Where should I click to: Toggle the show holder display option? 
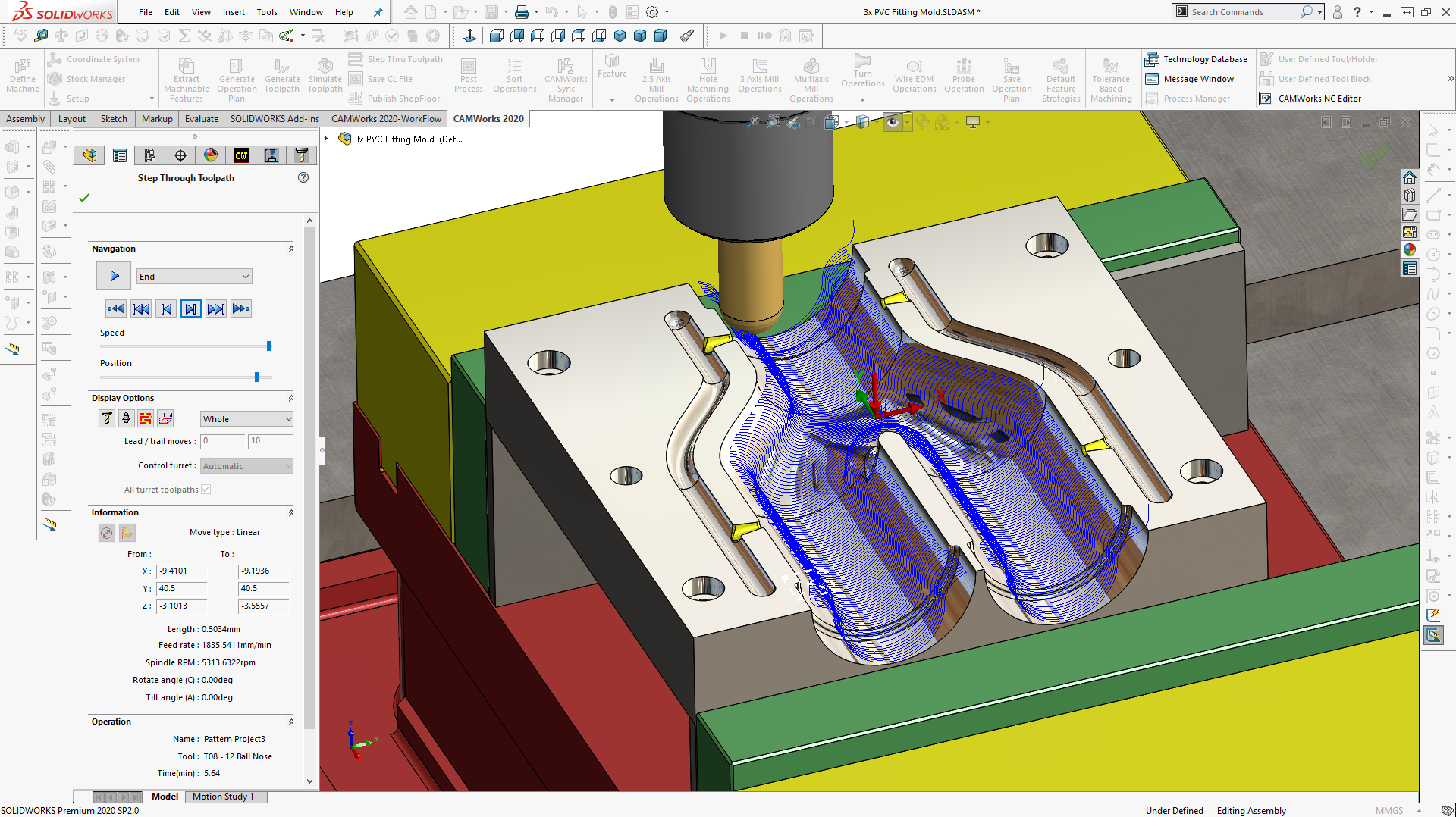[x=126, y=418]
